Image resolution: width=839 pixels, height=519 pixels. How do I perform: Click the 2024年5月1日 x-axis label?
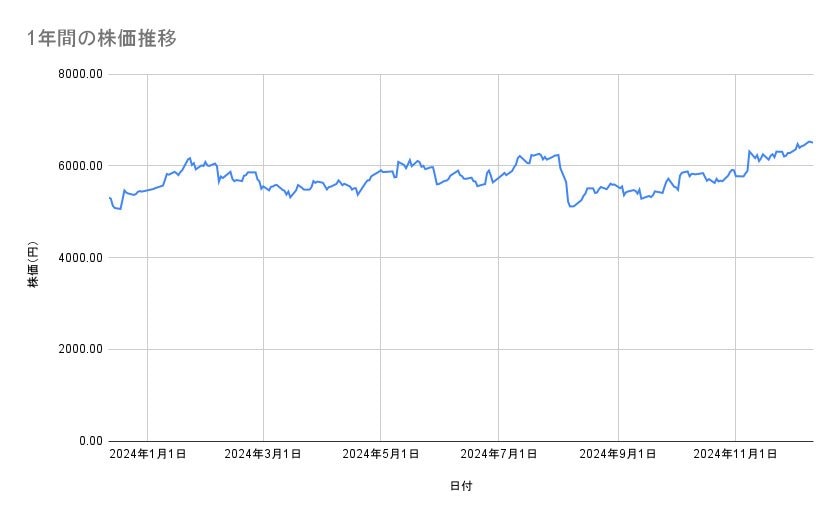click(x=381, y=454)
